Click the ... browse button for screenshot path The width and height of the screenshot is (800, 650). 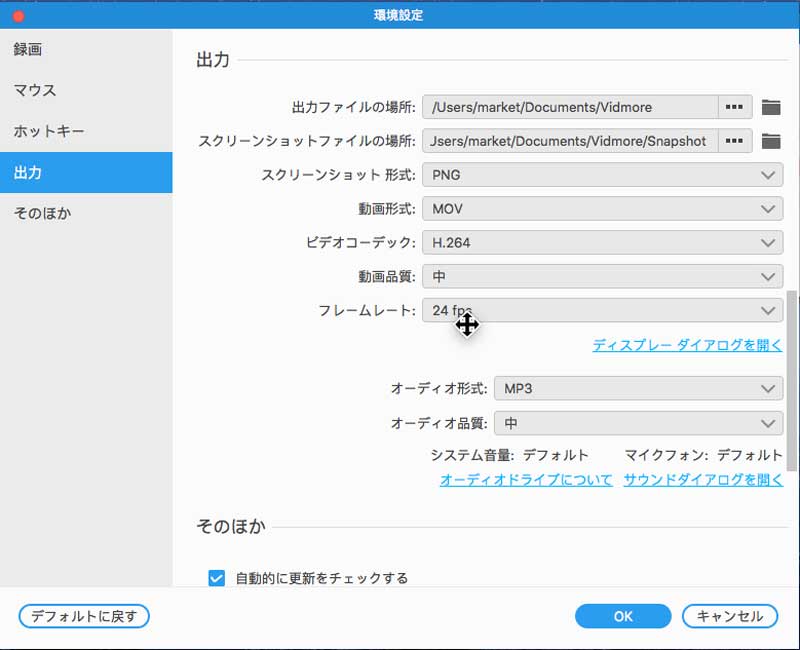coord(736,140)
